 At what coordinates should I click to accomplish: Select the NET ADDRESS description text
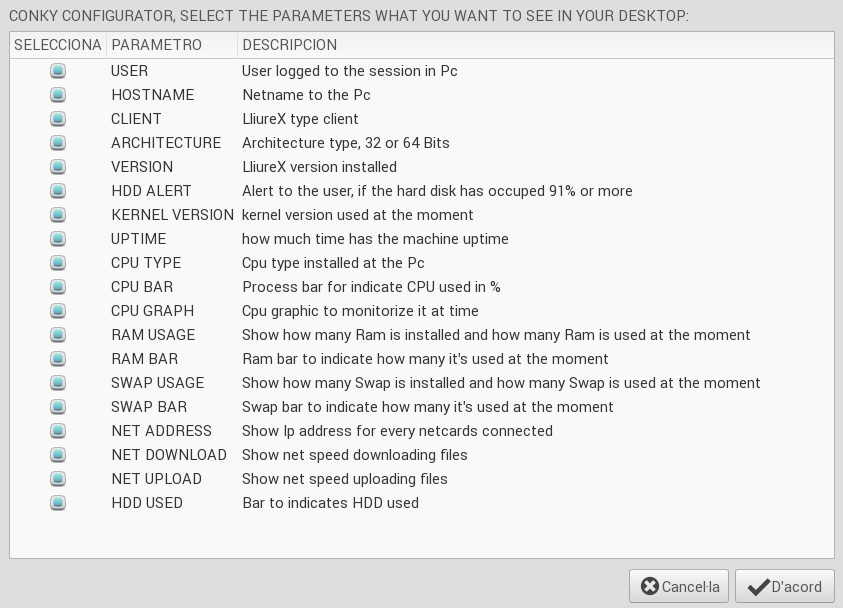(397, 431)
